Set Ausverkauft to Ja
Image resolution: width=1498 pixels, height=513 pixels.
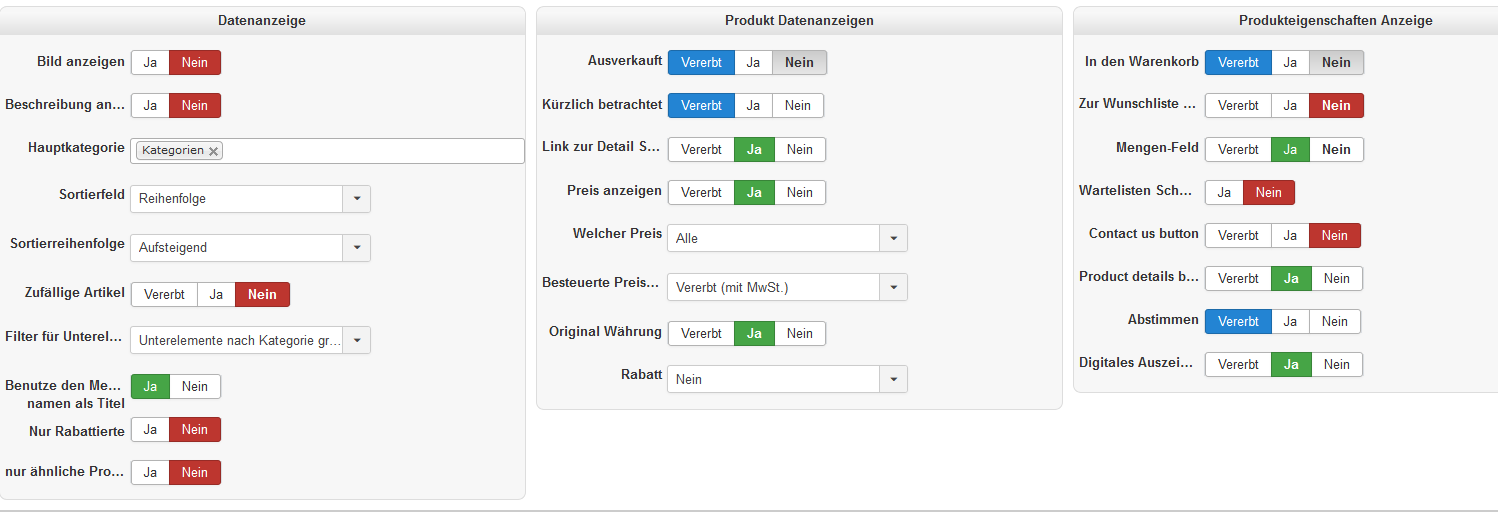pos(753,63)
